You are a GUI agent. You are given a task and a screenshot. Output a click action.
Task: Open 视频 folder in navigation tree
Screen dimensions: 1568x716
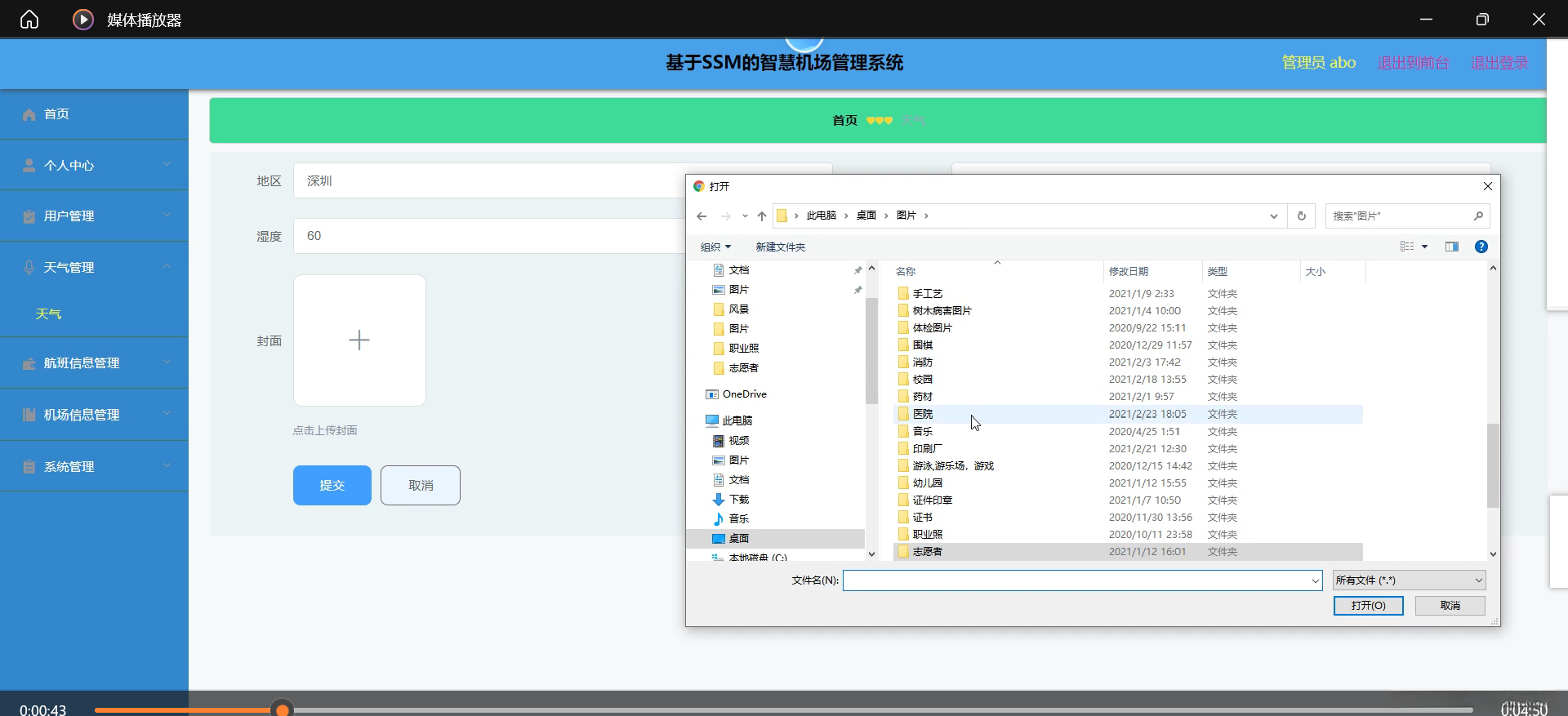click(x=731, y=440)
